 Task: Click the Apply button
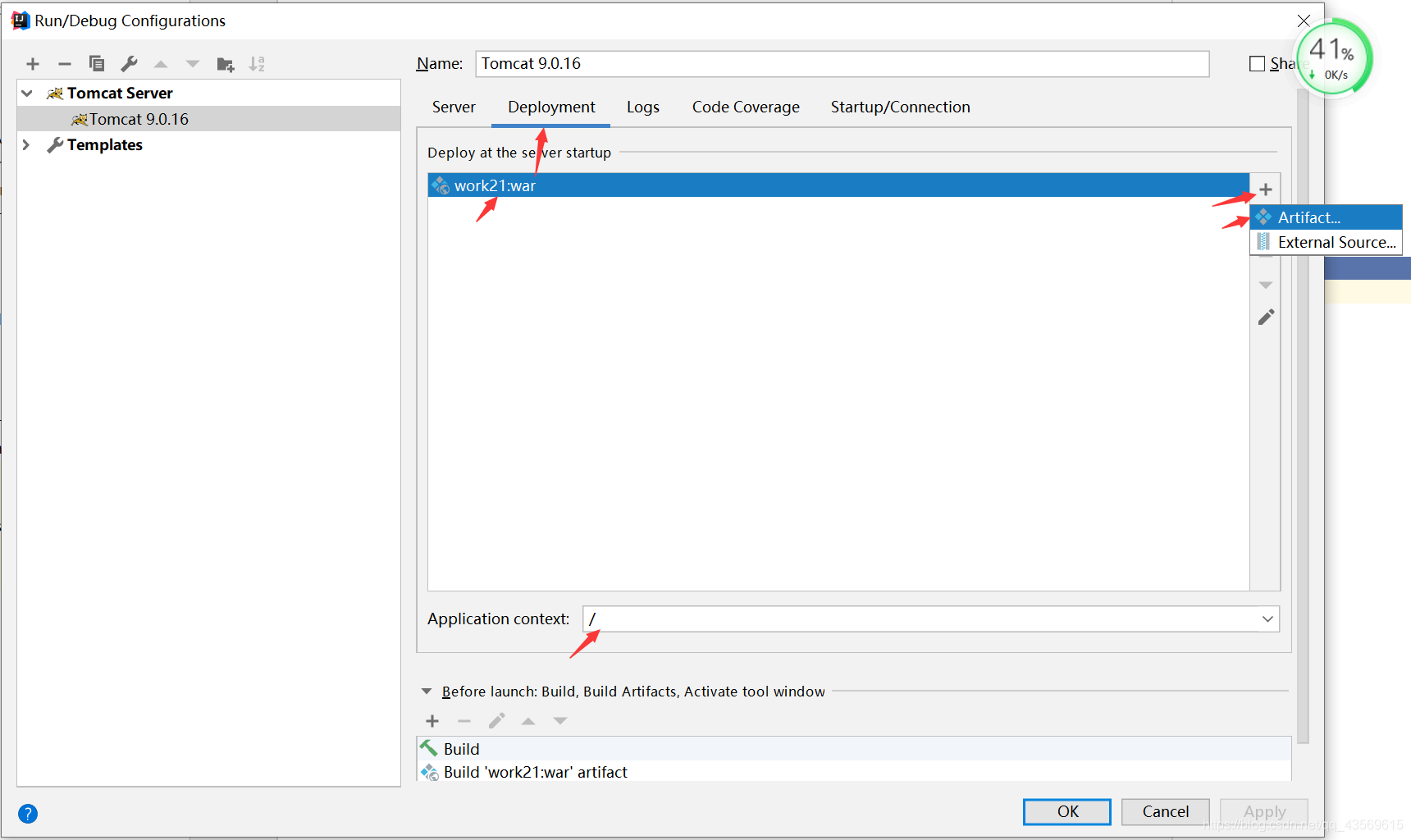(x=1264, y=811)
